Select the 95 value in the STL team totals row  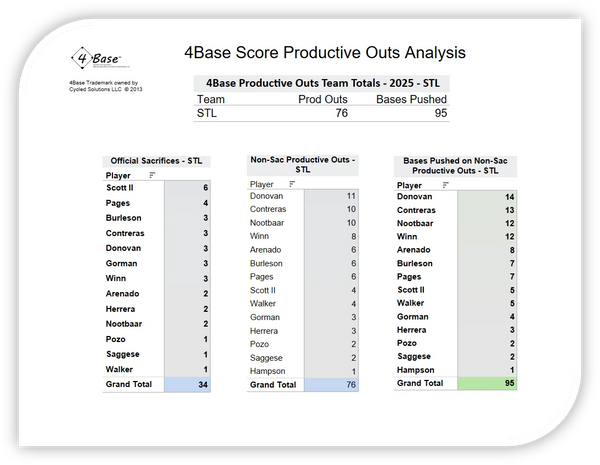[440, 113]
